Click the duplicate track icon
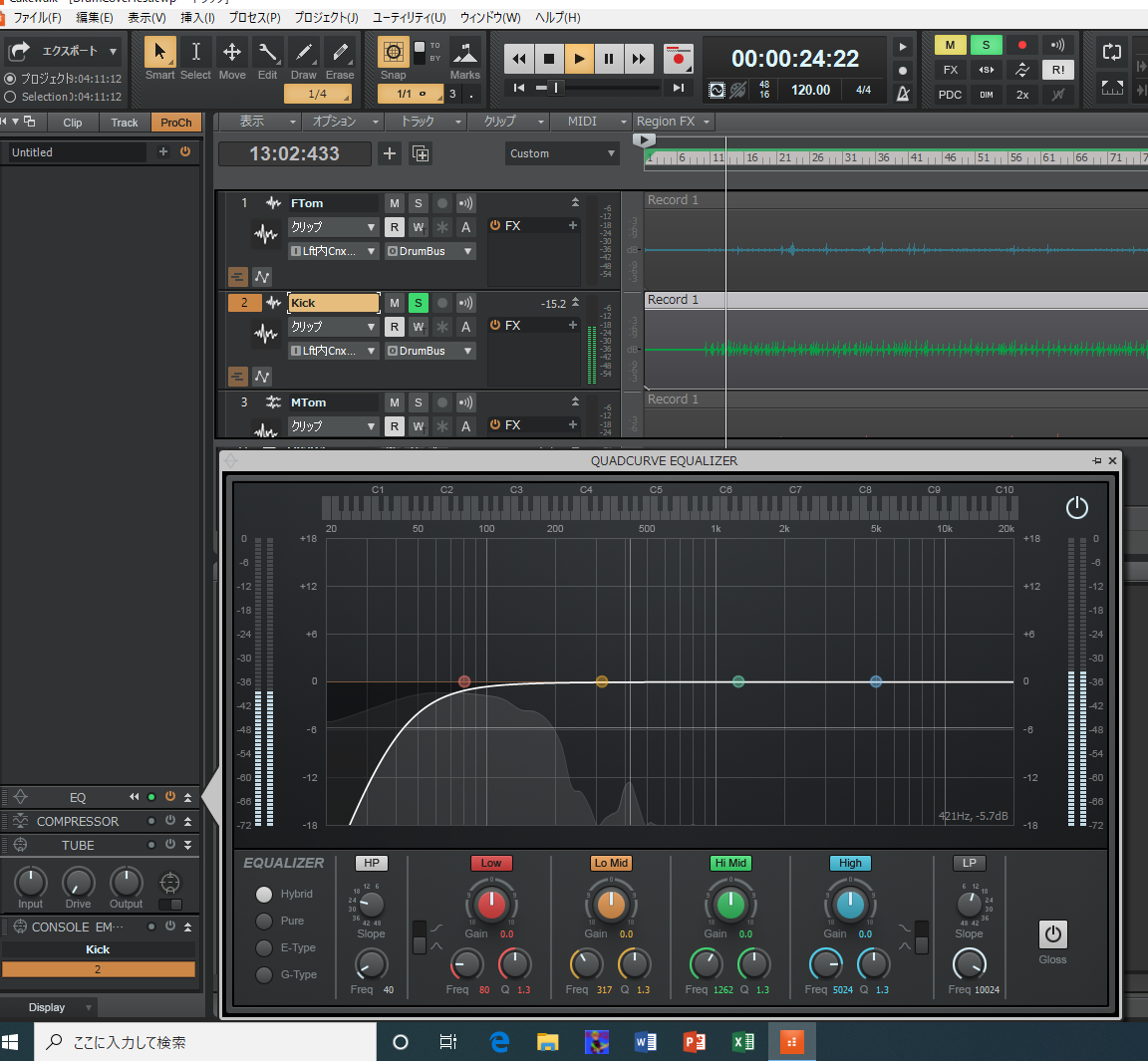The height and width of the screenshot is (1061, 1148). click(421, 153)
